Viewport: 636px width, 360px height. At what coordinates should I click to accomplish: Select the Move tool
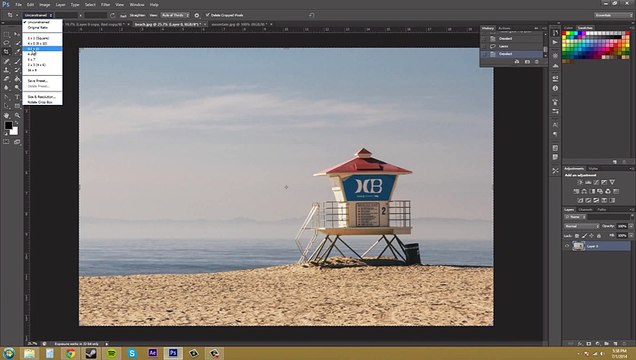tap(17, 35)
